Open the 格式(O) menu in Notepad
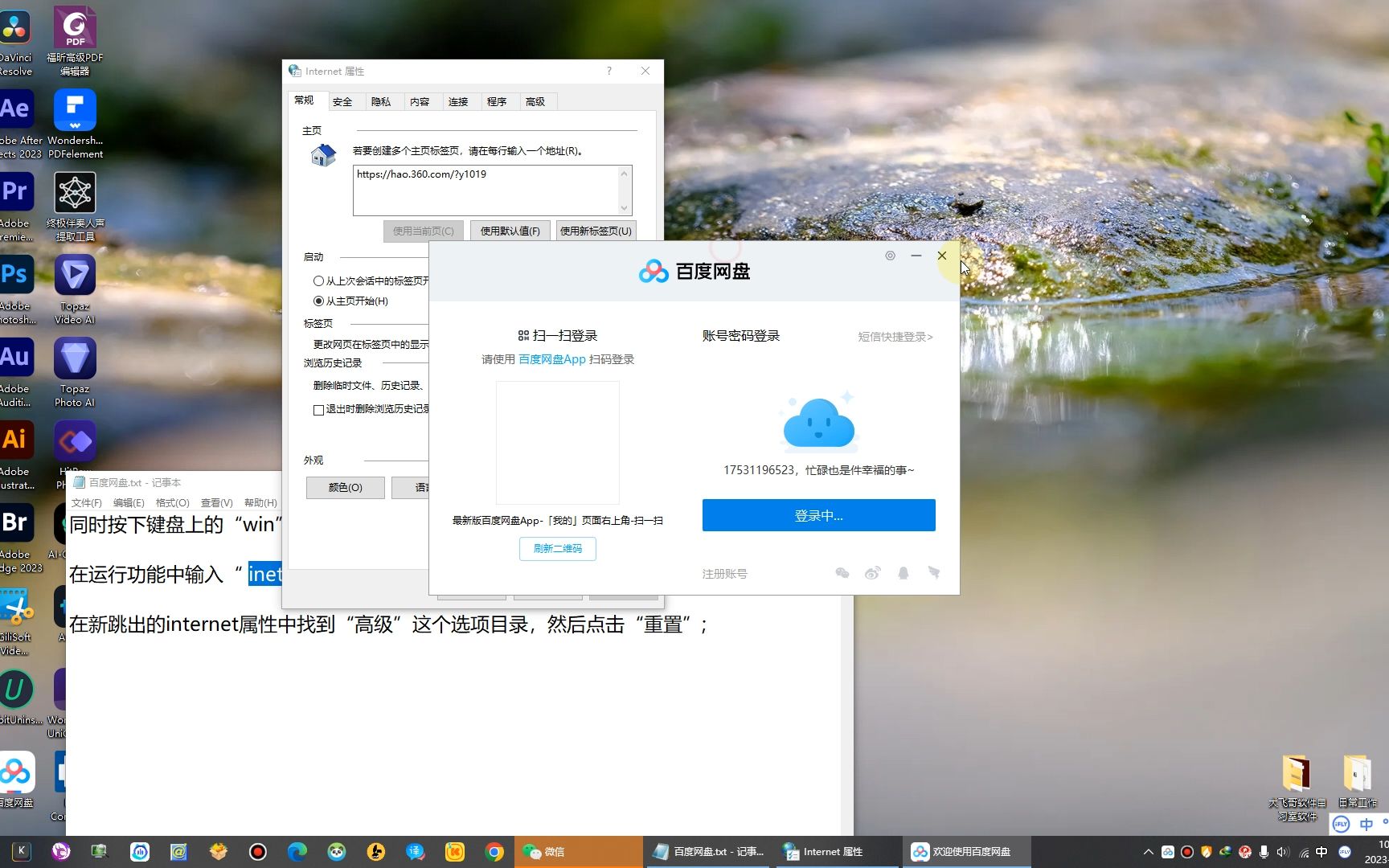This screenshot has width=1389, height=868. [x=172, y=503]
